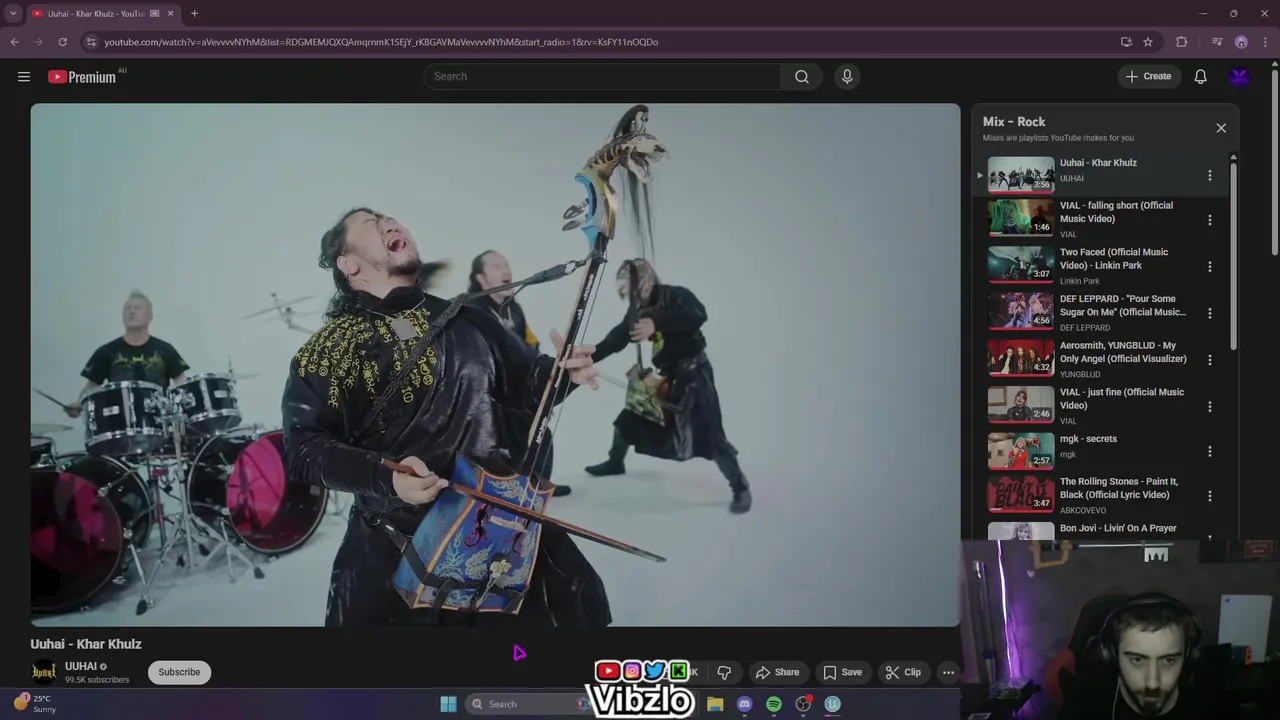Open Spotify from the taskbar
Viewport: 1280px width, 720px height.
[774, 704]
